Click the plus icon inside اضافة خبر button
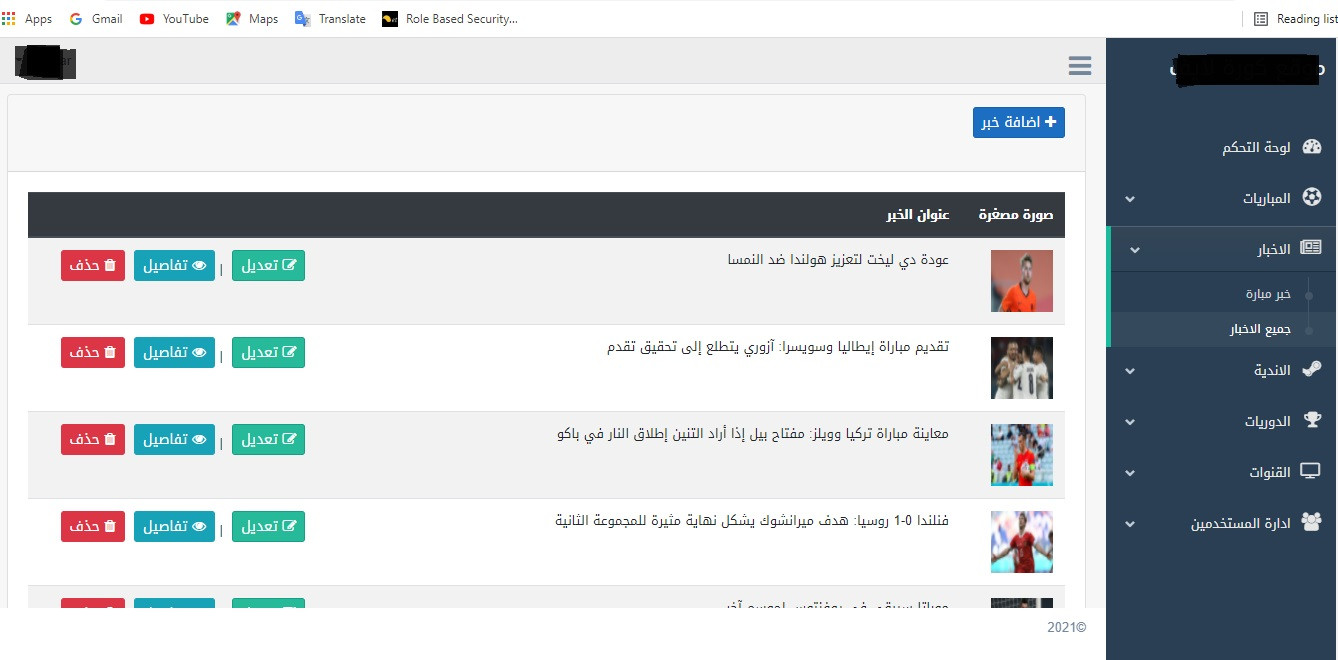Viewport: 1338px width, 660px height. point(1051,122)
